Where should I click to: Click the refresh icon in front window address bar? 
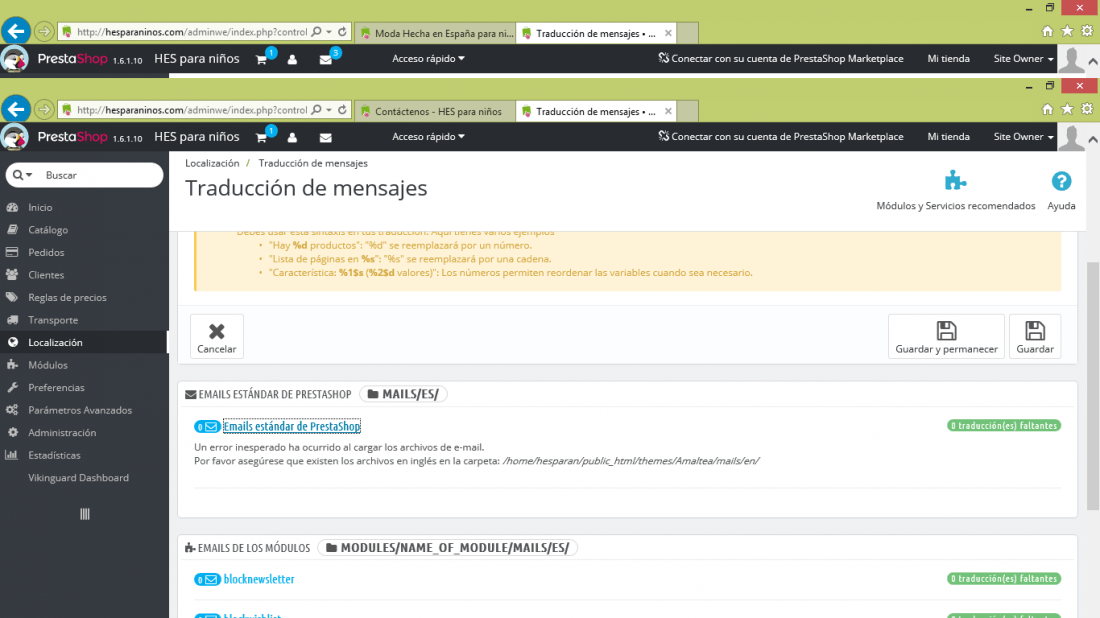coord(342,110)
